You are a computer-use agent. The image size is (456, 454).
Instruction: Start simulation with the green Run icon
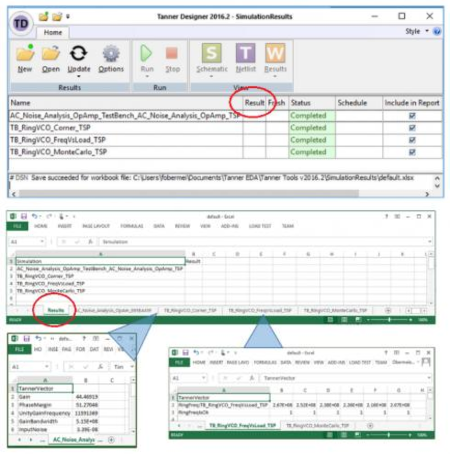click(x=147, y=53)
